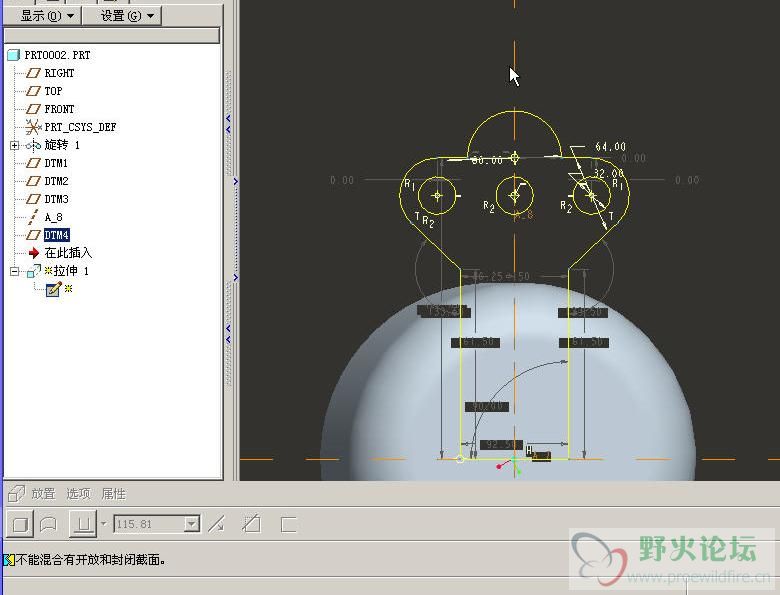Select DTM2 datum plane in tree
780x595 pixels.
(56, 181)
